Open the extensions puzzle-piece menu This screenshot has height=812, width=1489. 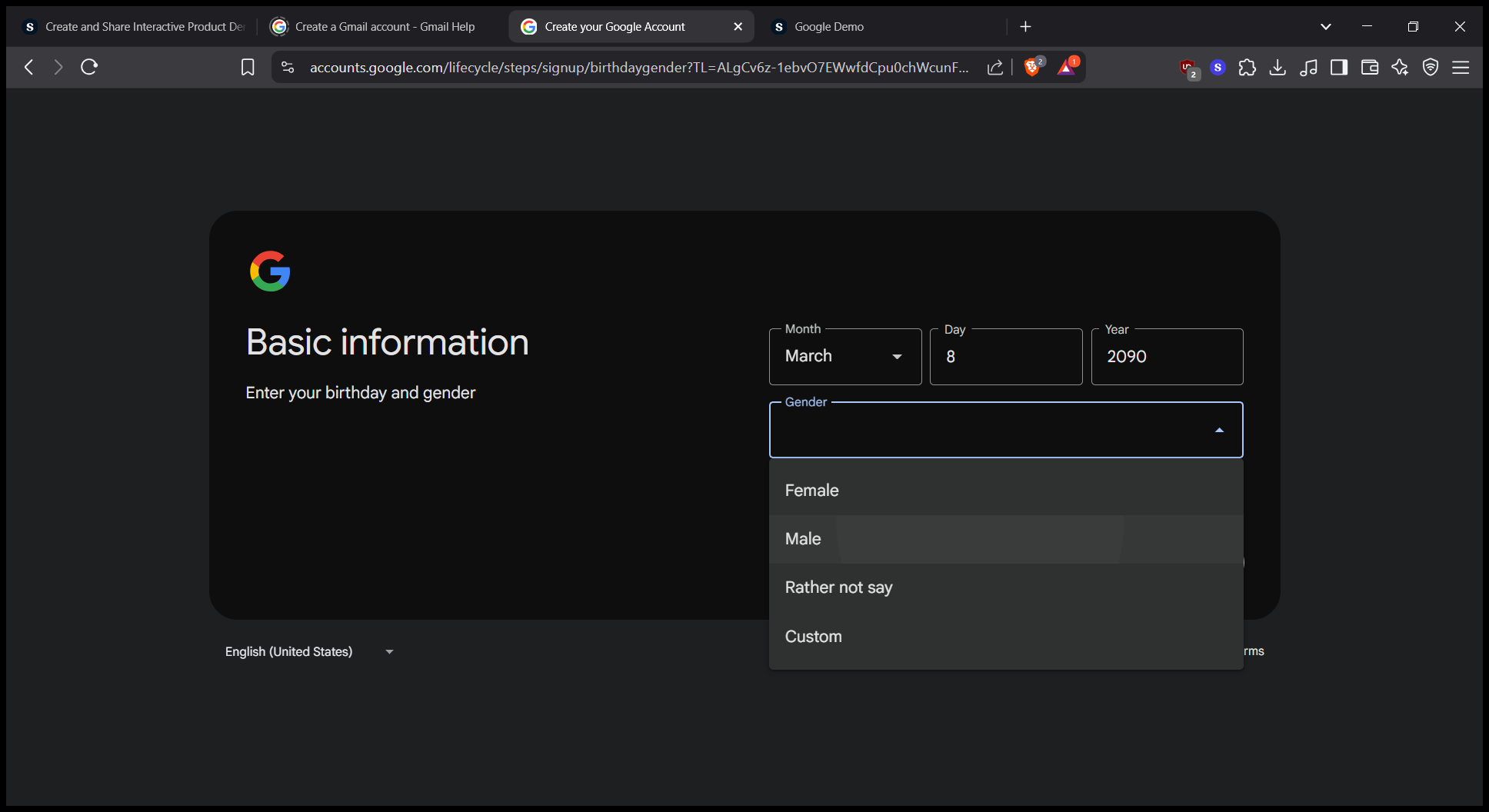pos(1247,68)
